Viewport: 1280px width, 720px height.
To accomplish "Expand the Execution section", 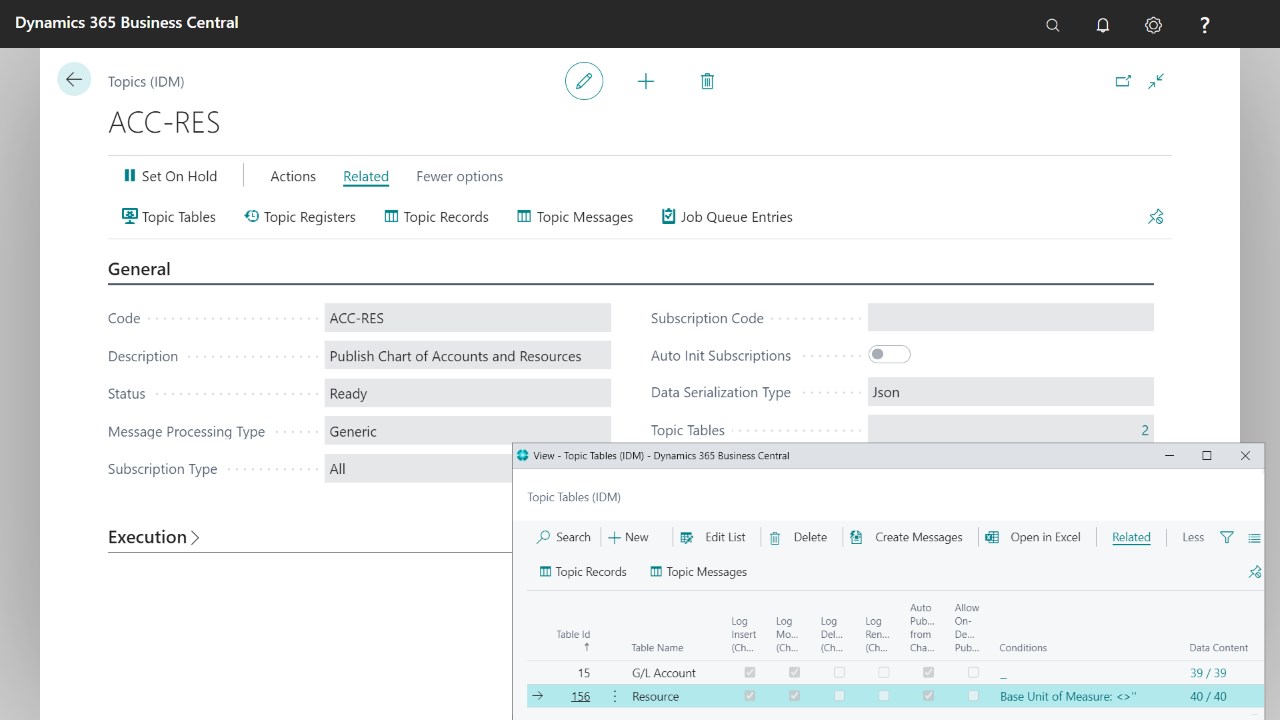I will pyautogui.click(x=154, y=537).
